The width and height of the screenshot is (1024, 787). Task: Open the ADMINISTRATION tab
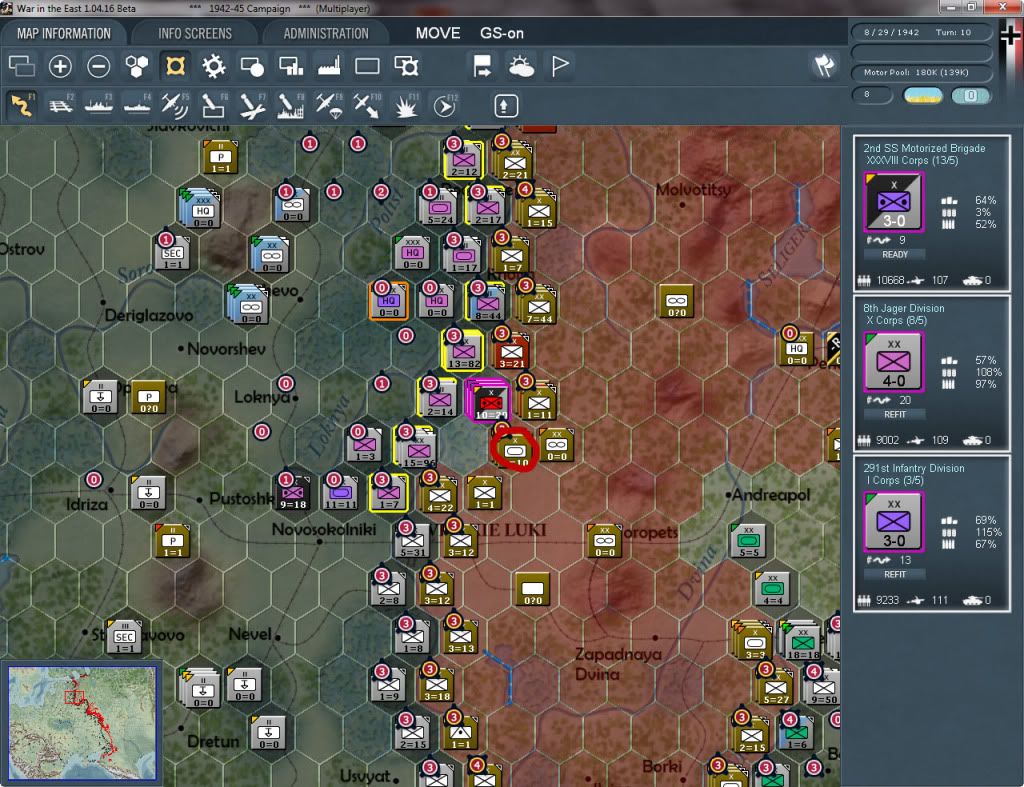(x=326, y=33)
